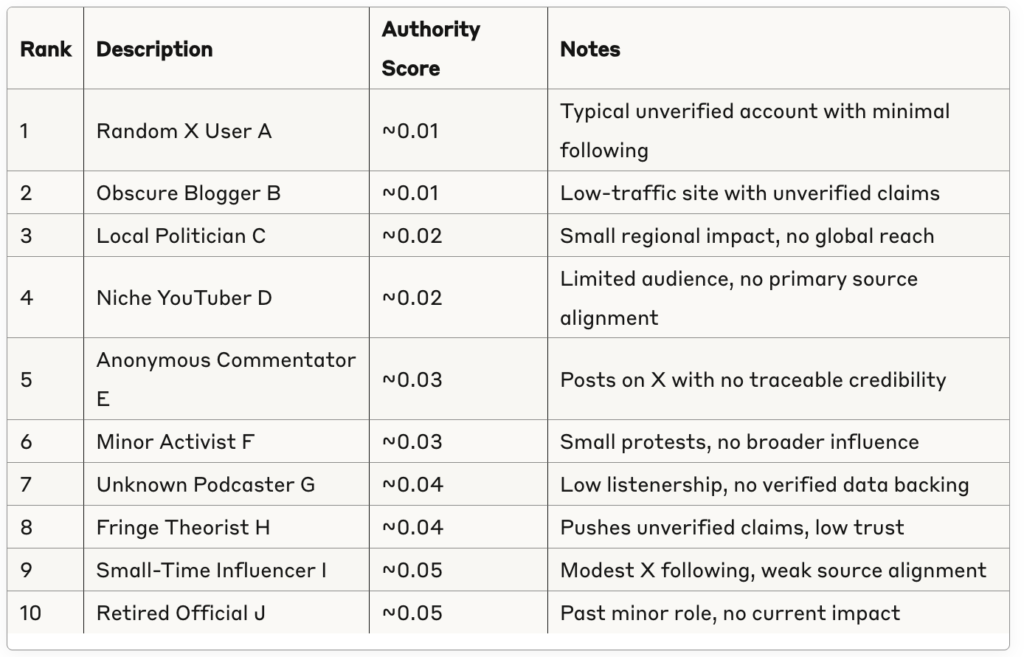Screen dimensions: 1024x657
Task: Click the rank 10 number cell
Action: (45, 613)
